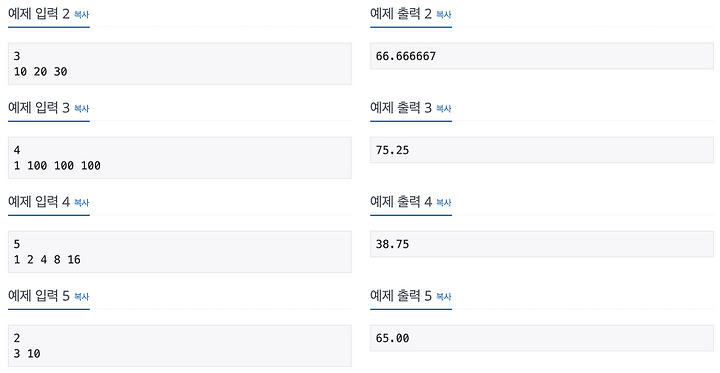Click the 예제 출력 5 heading

pos(401,296)
